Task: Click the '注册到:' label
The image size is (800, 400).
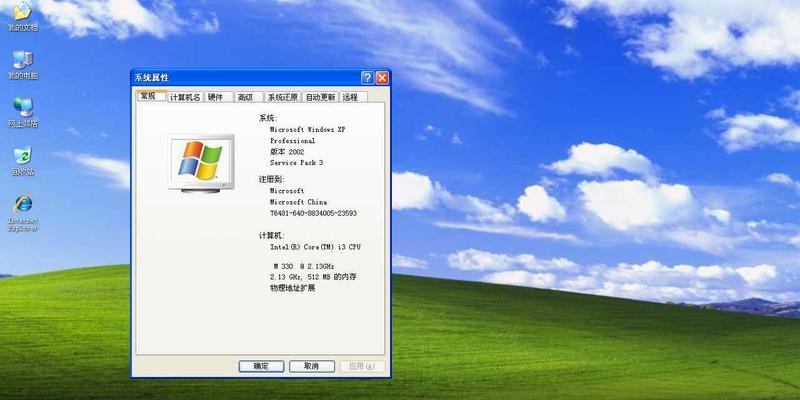Action: pos(271,180)
